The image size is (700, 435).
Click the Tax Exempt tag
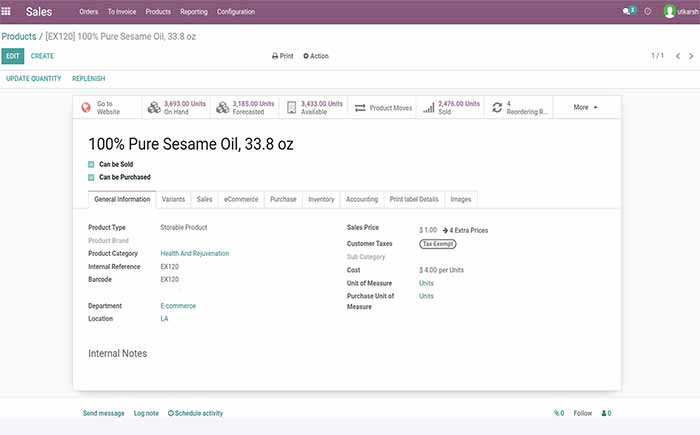pyautogui.click(x=438, y=243)
